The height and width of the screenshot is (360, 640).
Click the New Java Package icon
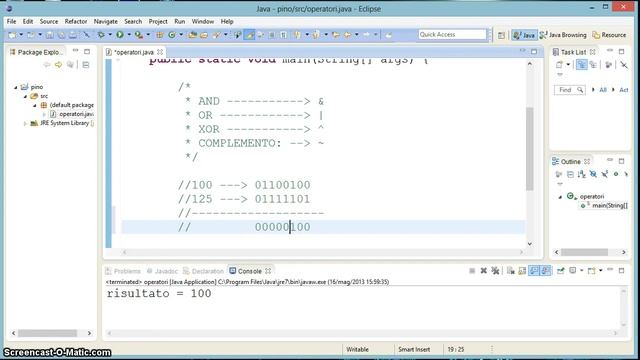[x=160, y=35]
